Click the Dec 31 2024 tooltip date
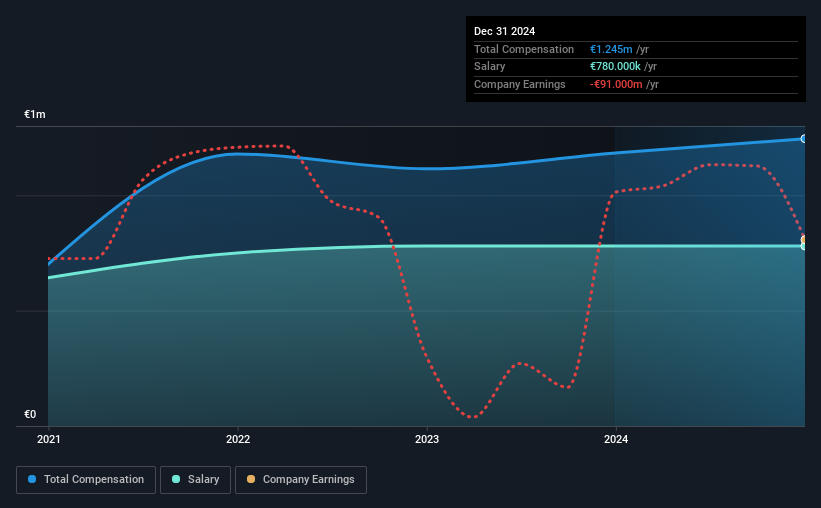This screenshot has height=508, width=821. coord(504,31)
